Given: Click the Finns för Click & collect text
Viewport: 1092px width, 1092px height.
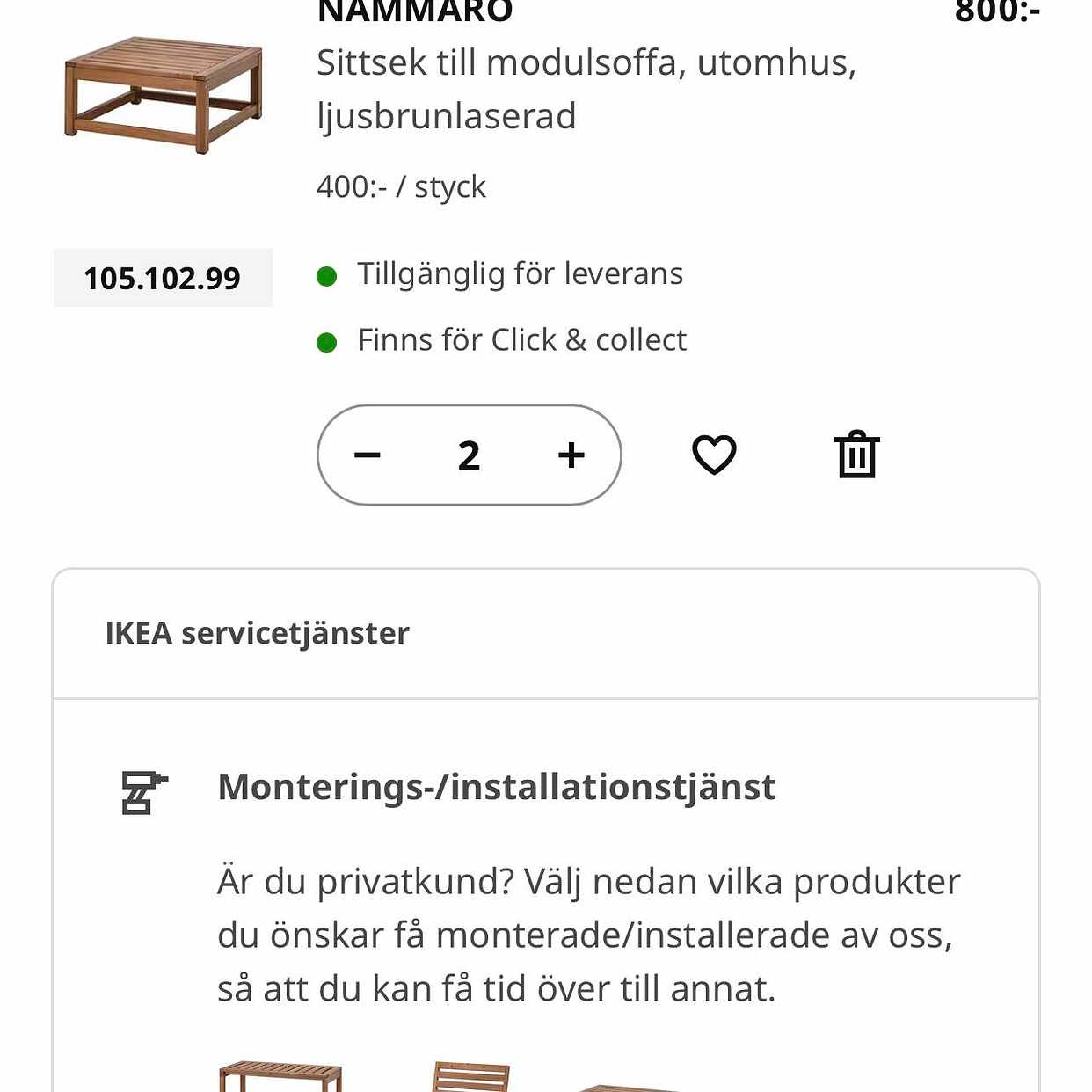Looking at the screenshot, I should click(x=521, y=339).
